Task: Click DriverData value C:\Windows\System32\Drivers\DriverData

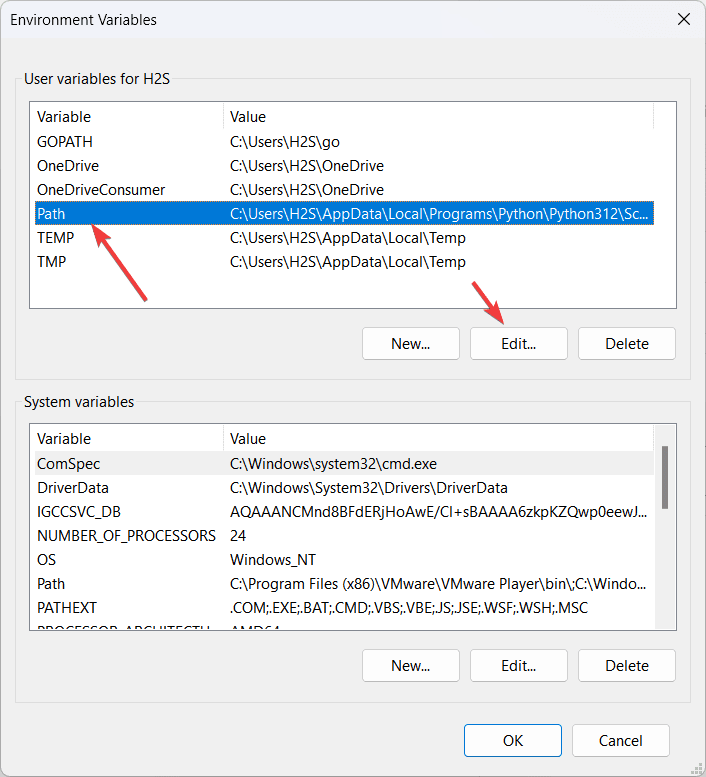Action: pyautogui.click(x=369, y=488)
